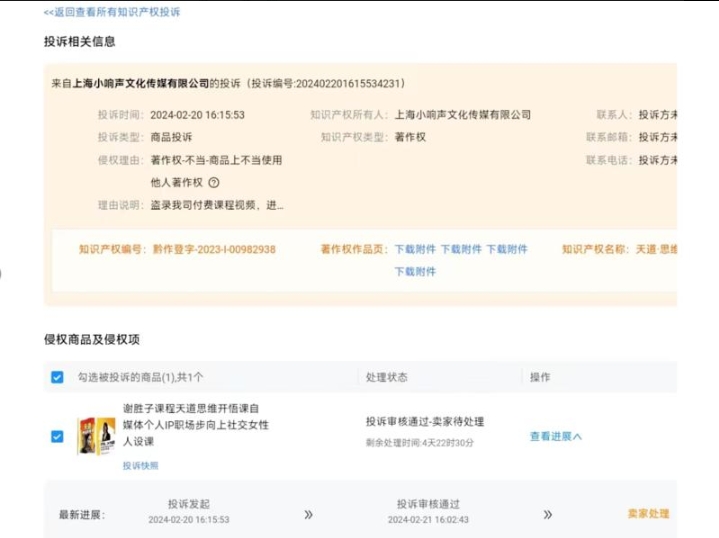Select the 投诉审核通过 progress step
The width and height of the screenshot is (719, 538).
coord(428,505)
